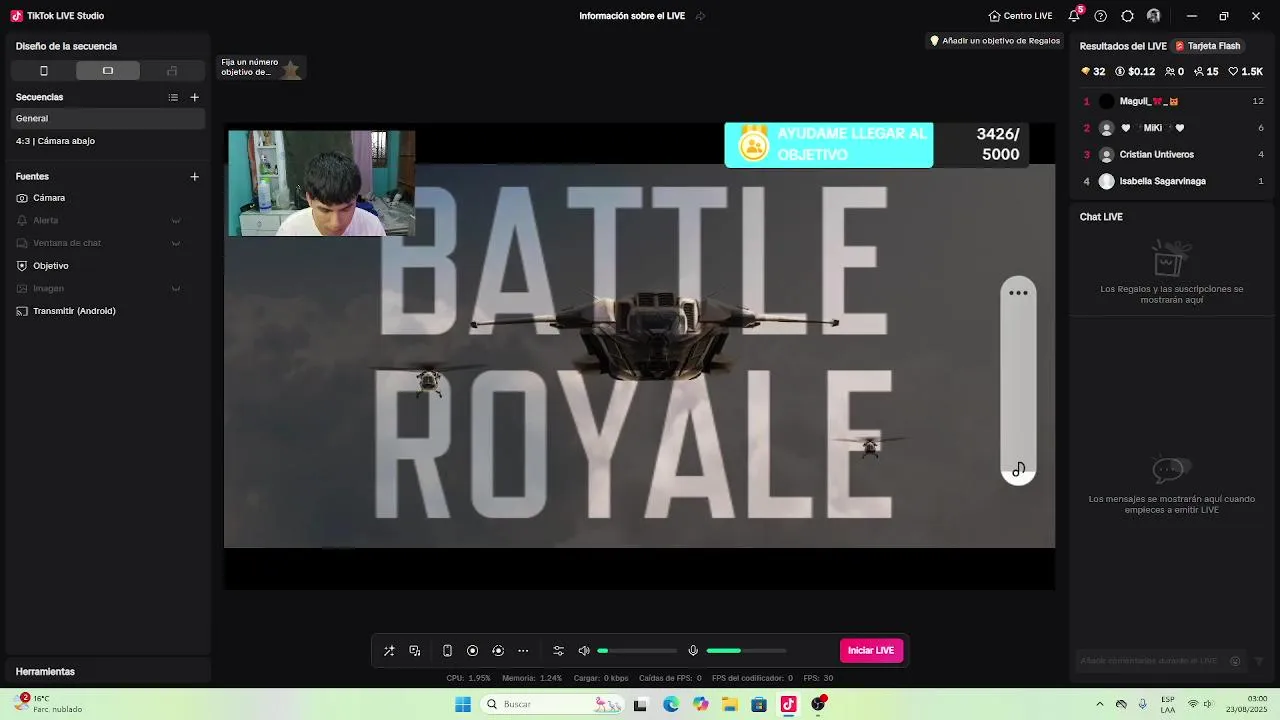This screenshot has height=720, width=1280.
Task: Expand the Herramientas panel
Action: [x=108, y=672]
